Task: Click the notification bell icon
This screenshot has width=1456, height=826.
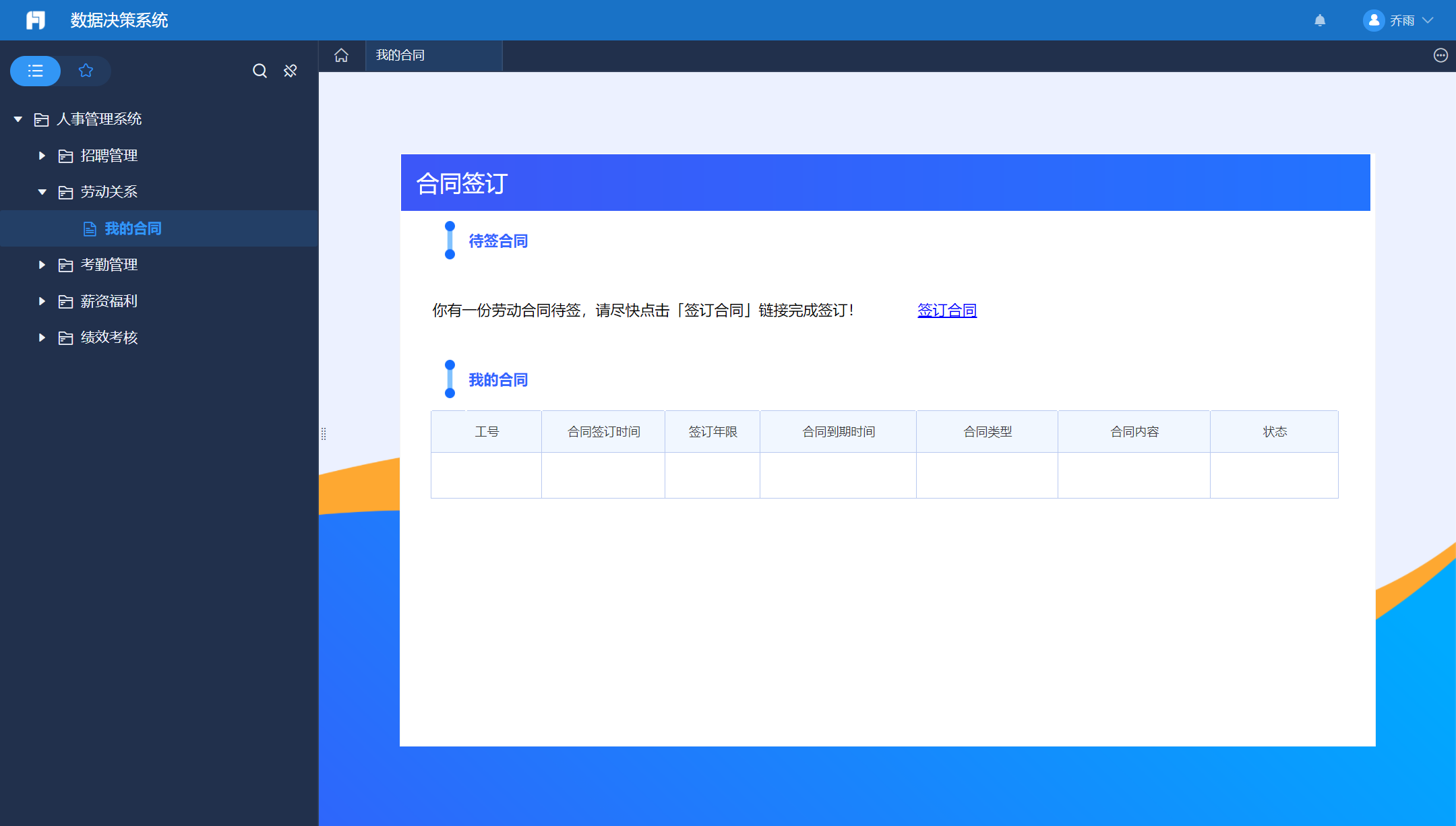Action: pyautogui.click(x=1320, y=20)
